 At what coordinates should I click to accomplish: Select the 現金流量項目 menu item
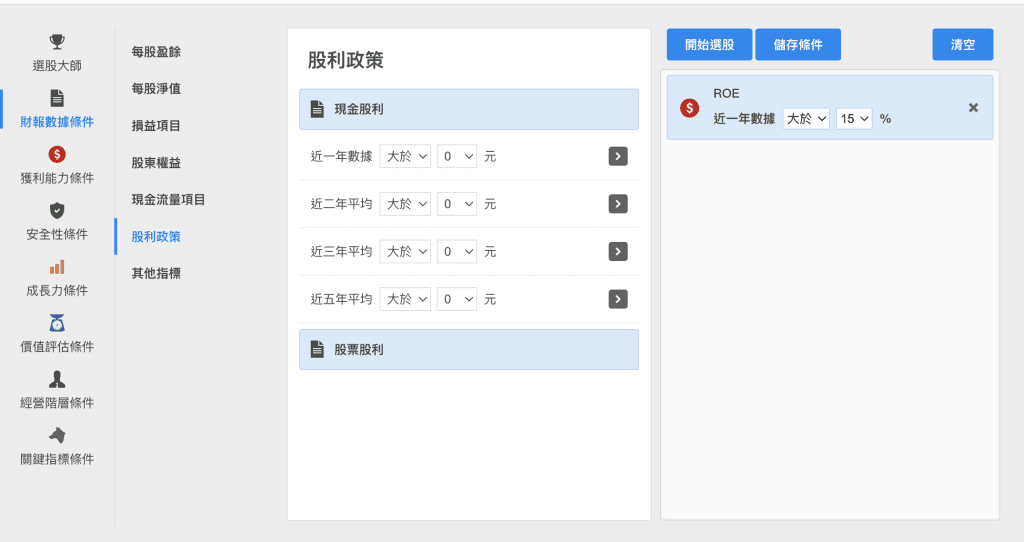[x=168, y=200]
